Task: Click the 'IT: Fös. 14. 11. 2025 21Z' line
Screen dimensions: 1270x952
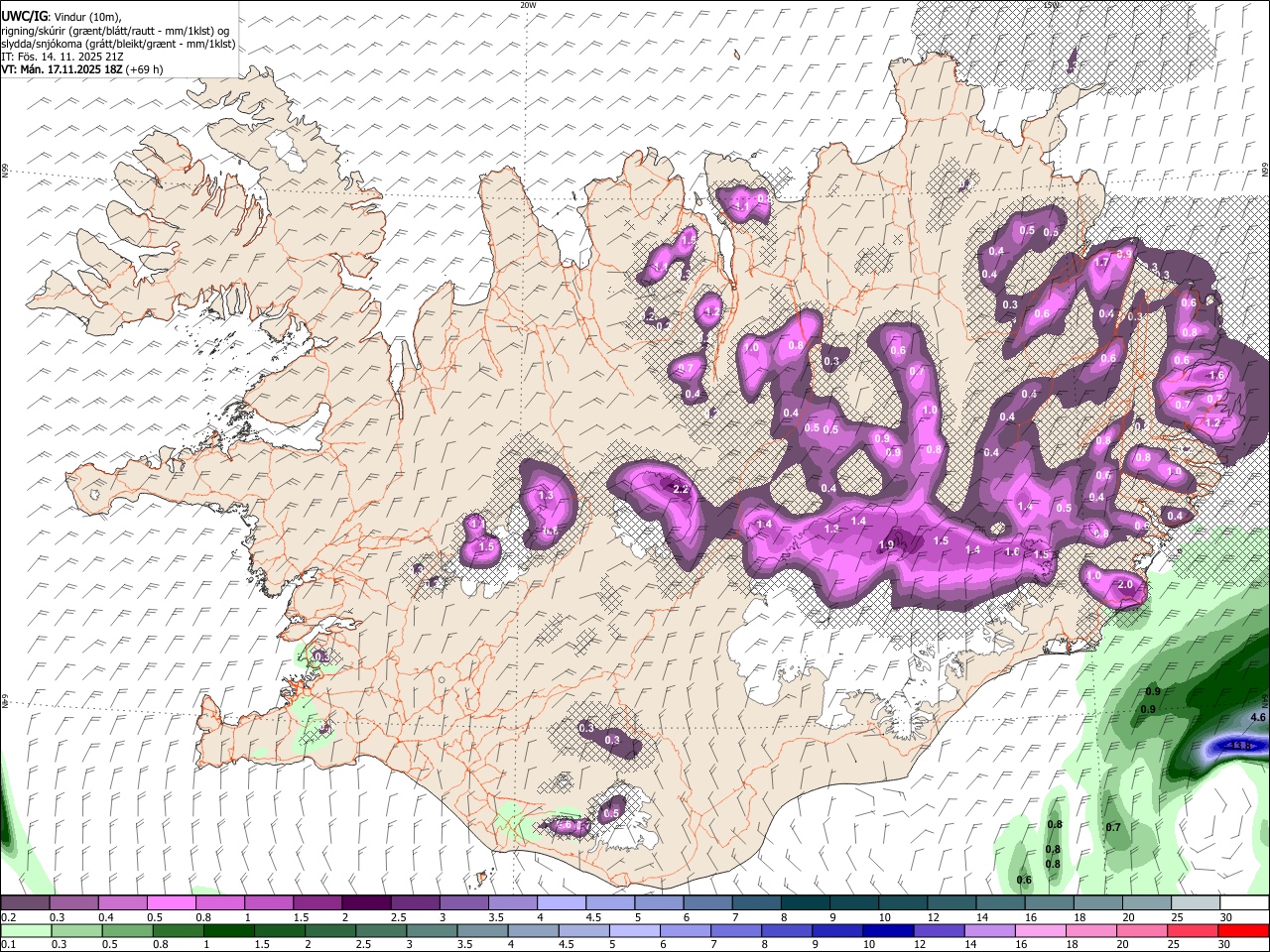Action: 62,57
